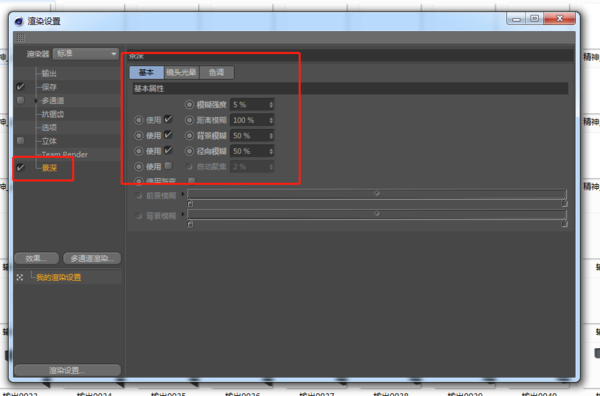This screenshot has width=600, height=396.
Task: Switch to the 镜头光晕 tab
Action: coord(181,72)
